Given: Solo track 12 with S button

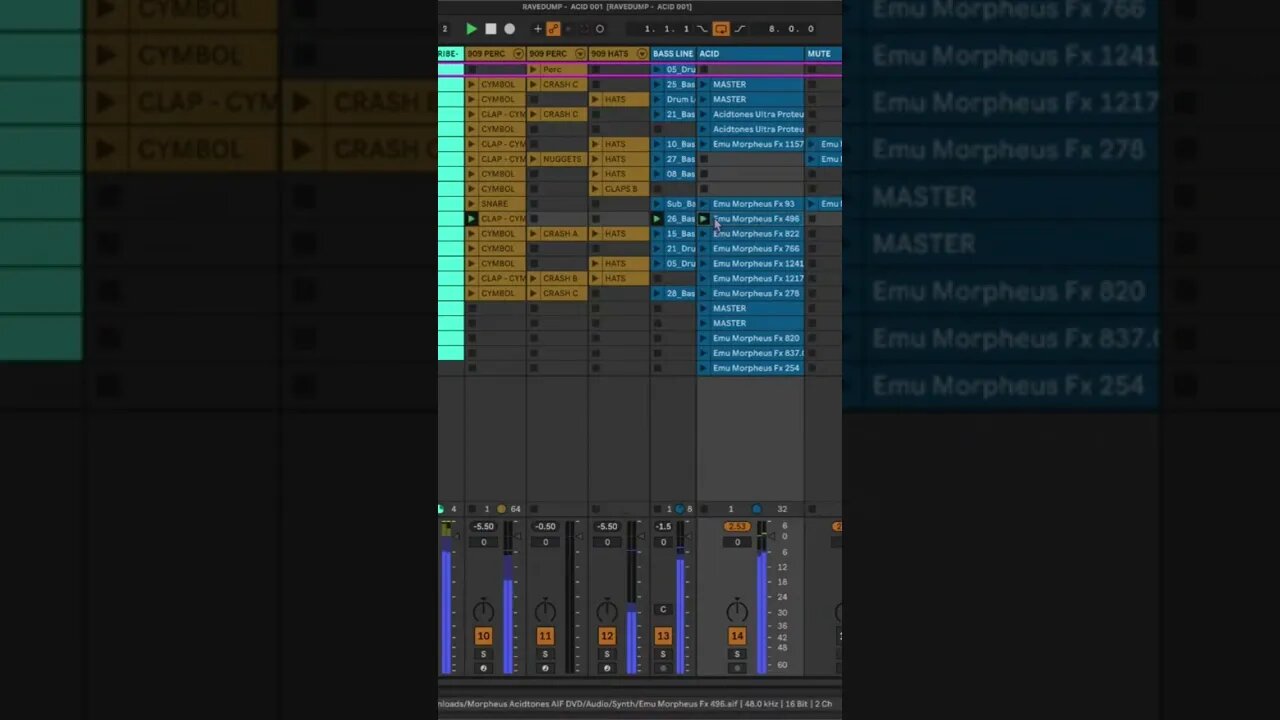Looking at the screenshot, I should 607,655.
